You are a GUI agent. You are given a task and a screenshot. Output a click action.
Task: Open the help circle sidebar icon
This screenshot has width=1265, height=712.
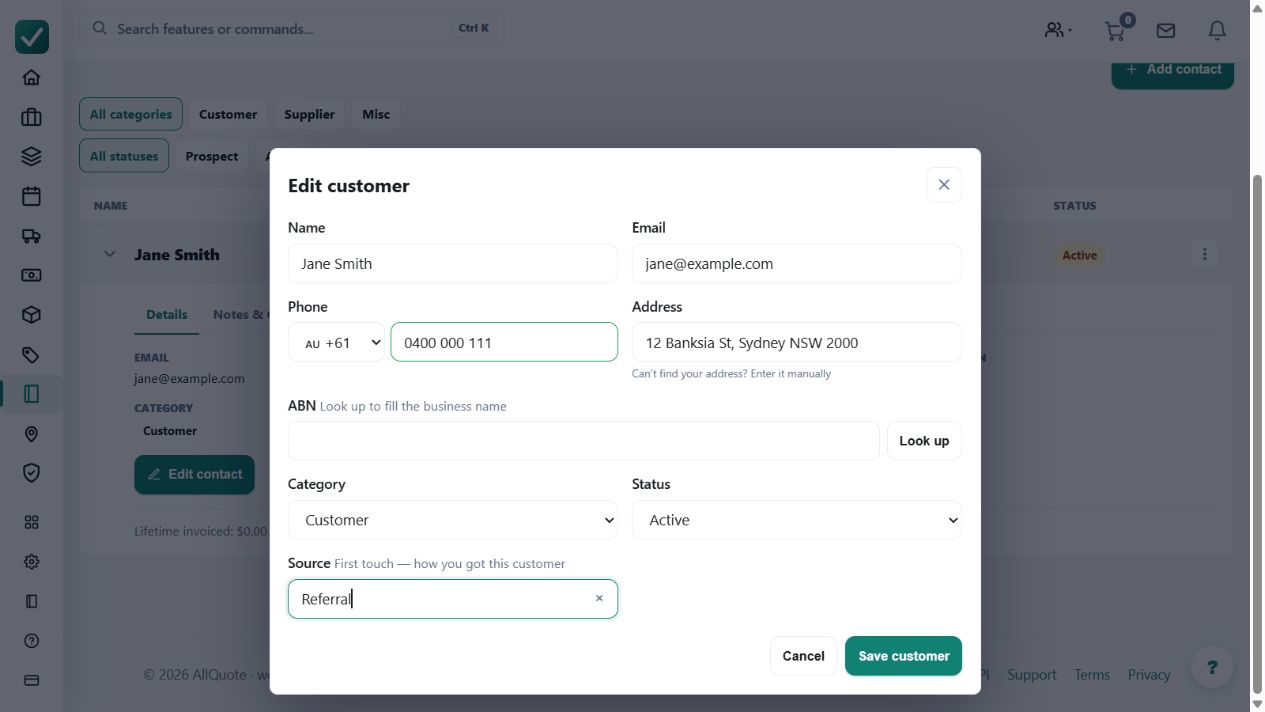(x=31, y=641)
